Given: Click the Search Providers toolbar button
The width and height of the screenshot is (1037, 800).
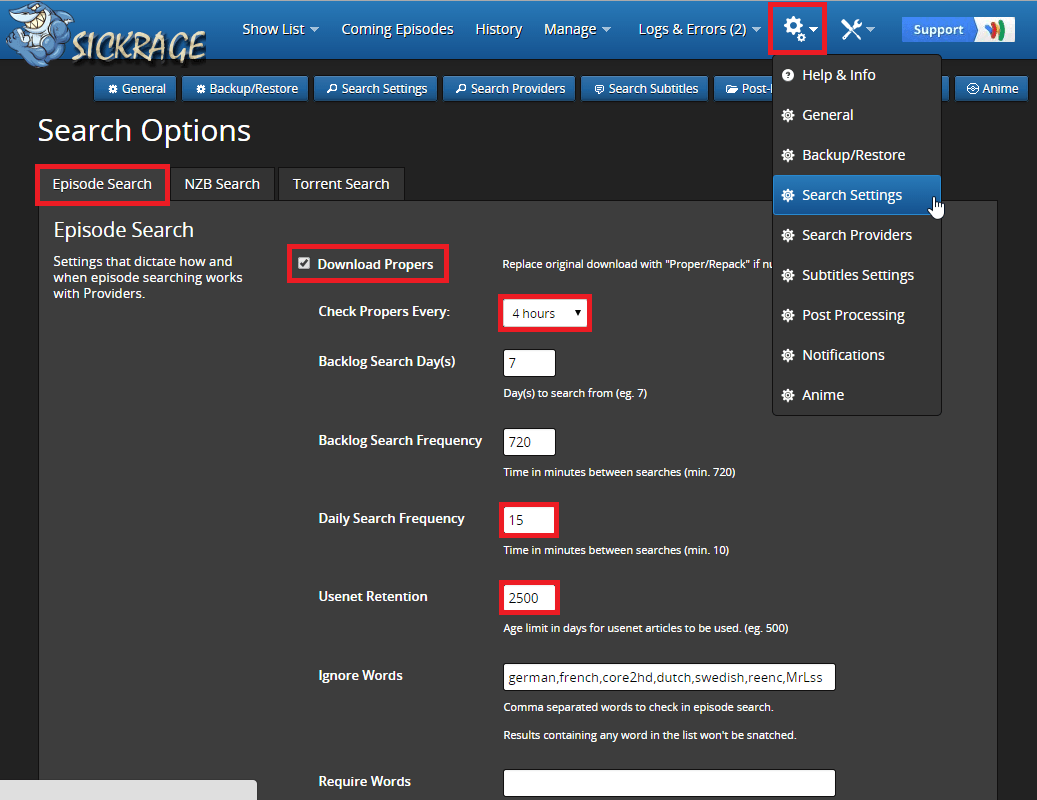Looking at the screenshot, I should tap(509, 88).
